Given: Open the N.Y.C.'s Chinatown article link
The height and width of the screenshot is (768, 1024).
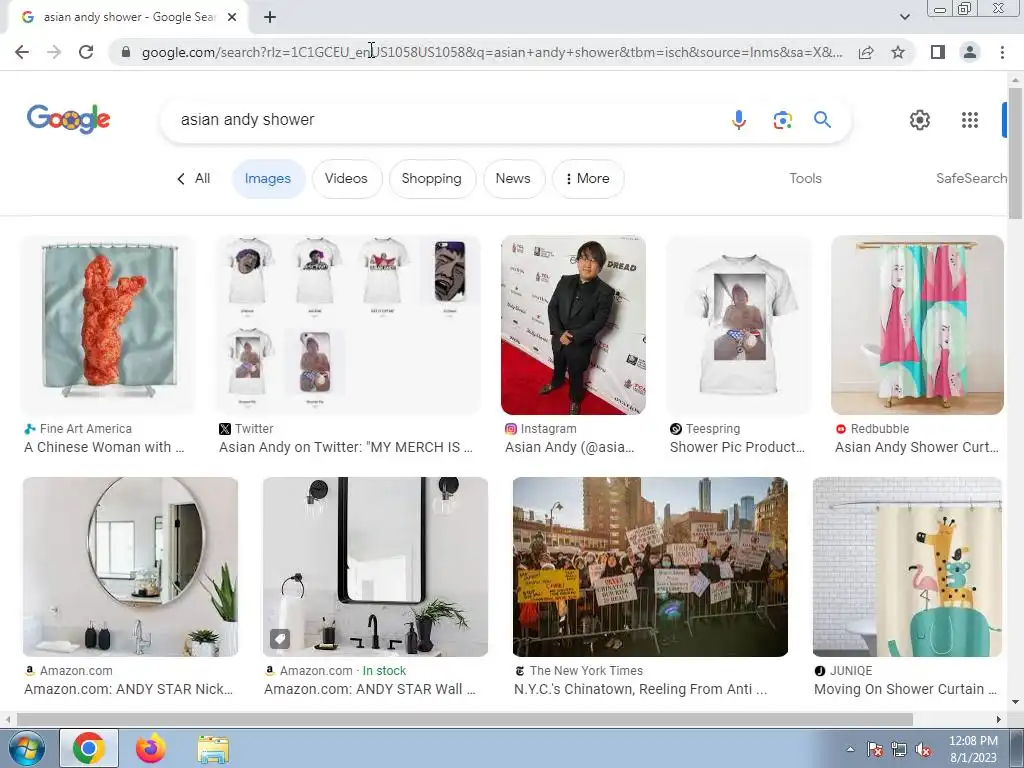Looking at the screenshot, I should tap(641, 689).
